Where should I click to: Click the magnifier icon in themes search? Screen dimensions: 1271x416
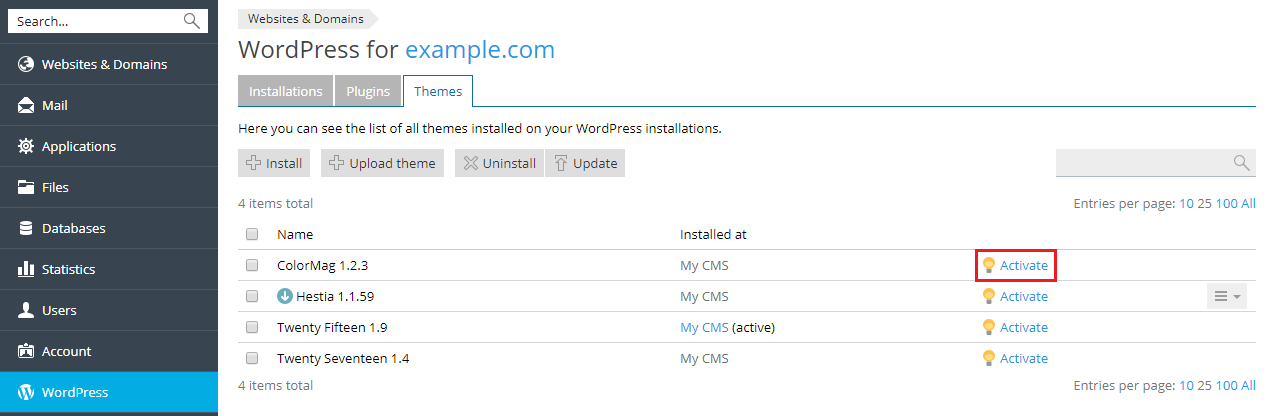[x=1241, y=163]
